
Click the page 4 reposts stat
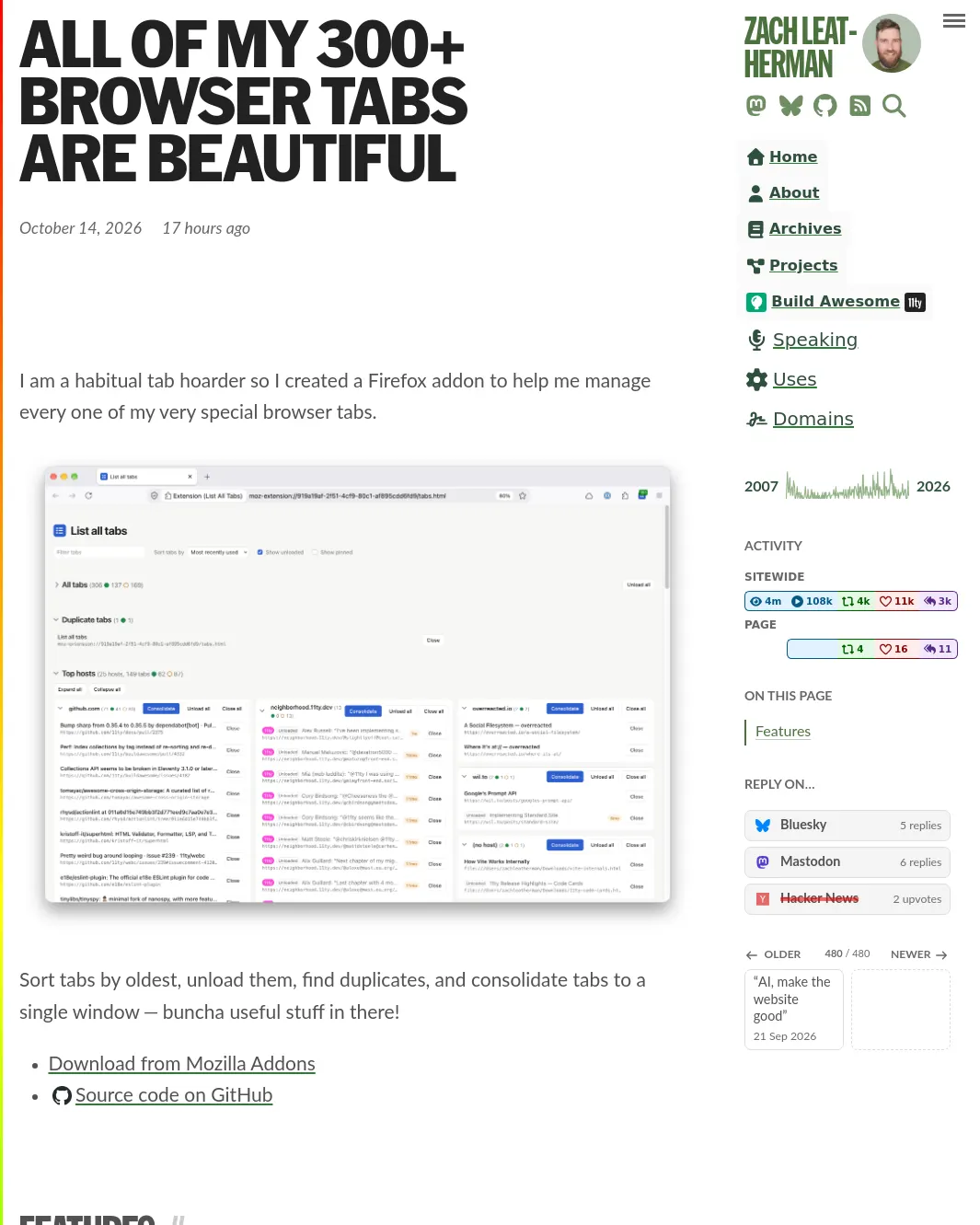click(852, 649)
